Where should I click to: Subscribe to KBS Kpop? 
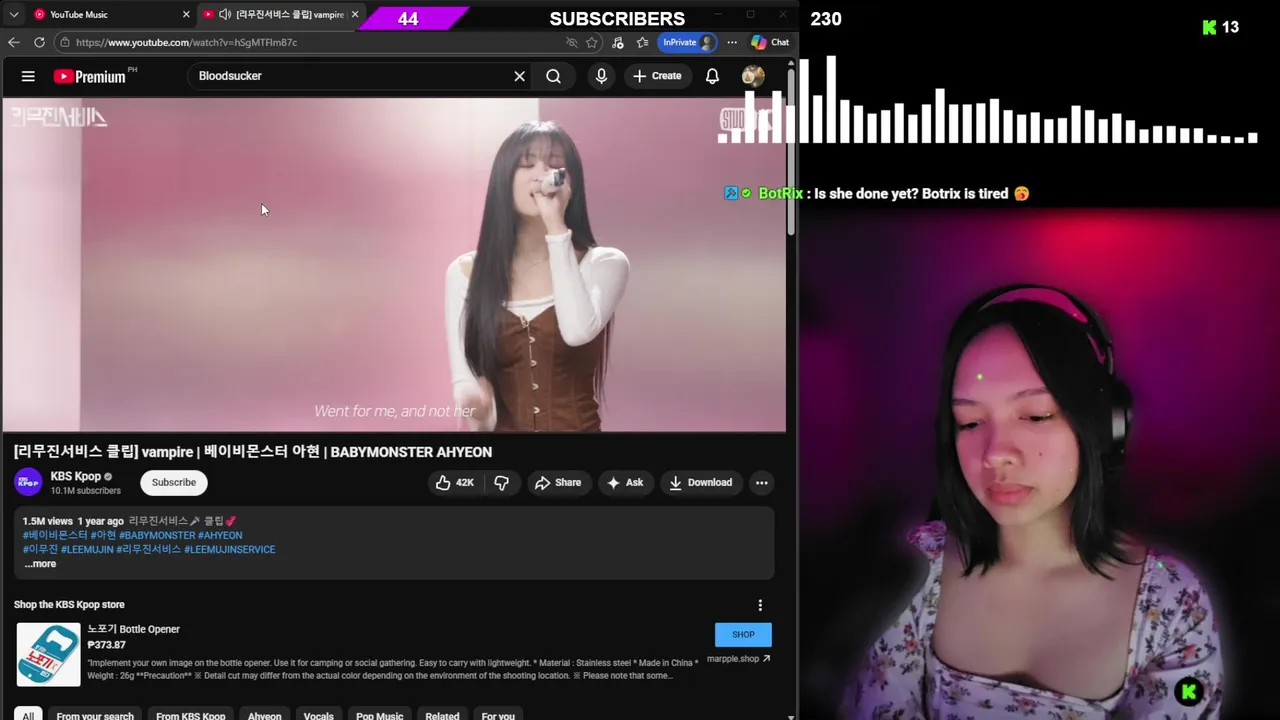tap(174, 482)
